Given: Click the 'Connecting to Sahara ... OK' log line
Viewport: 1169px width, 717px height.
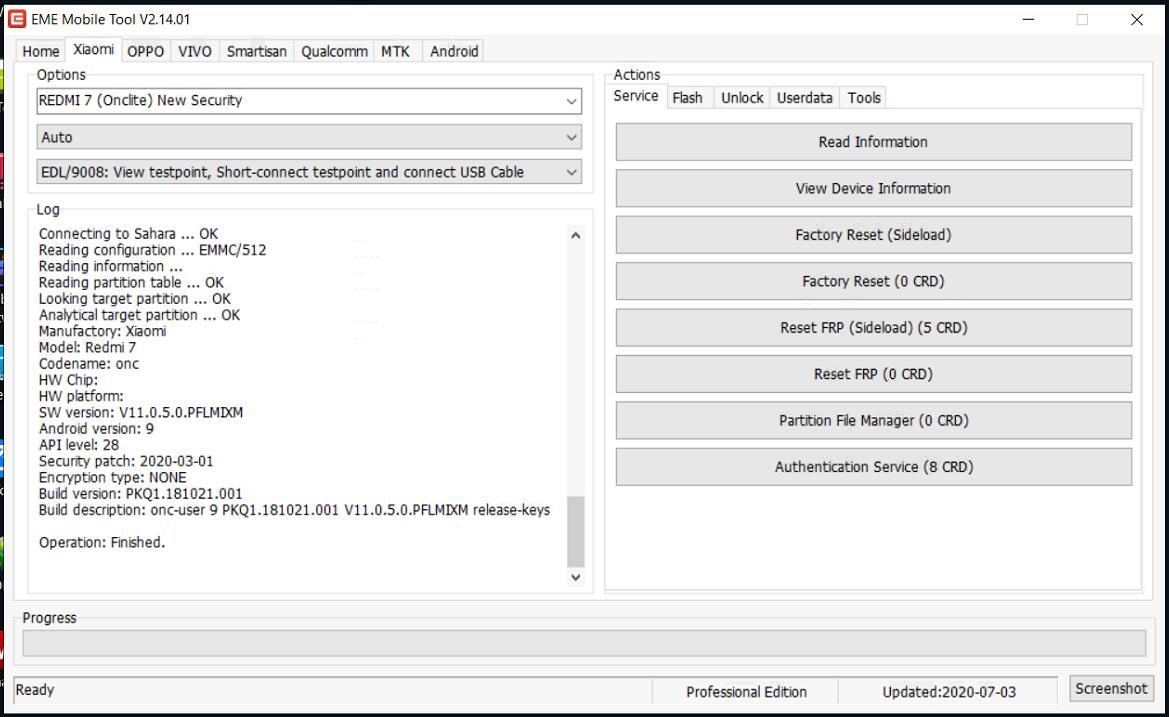Looking at the screenshot, I should pyautogui.click(x=128, y=233).
